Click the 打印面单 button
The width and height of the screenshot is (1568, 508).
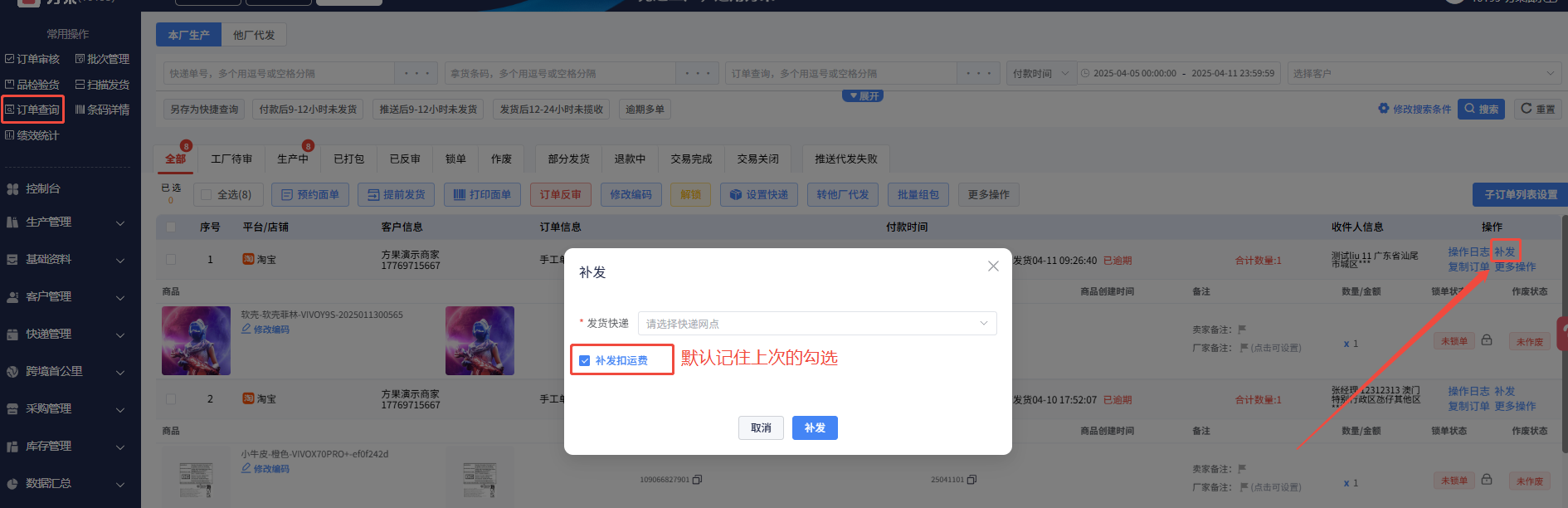pos(482,194)
